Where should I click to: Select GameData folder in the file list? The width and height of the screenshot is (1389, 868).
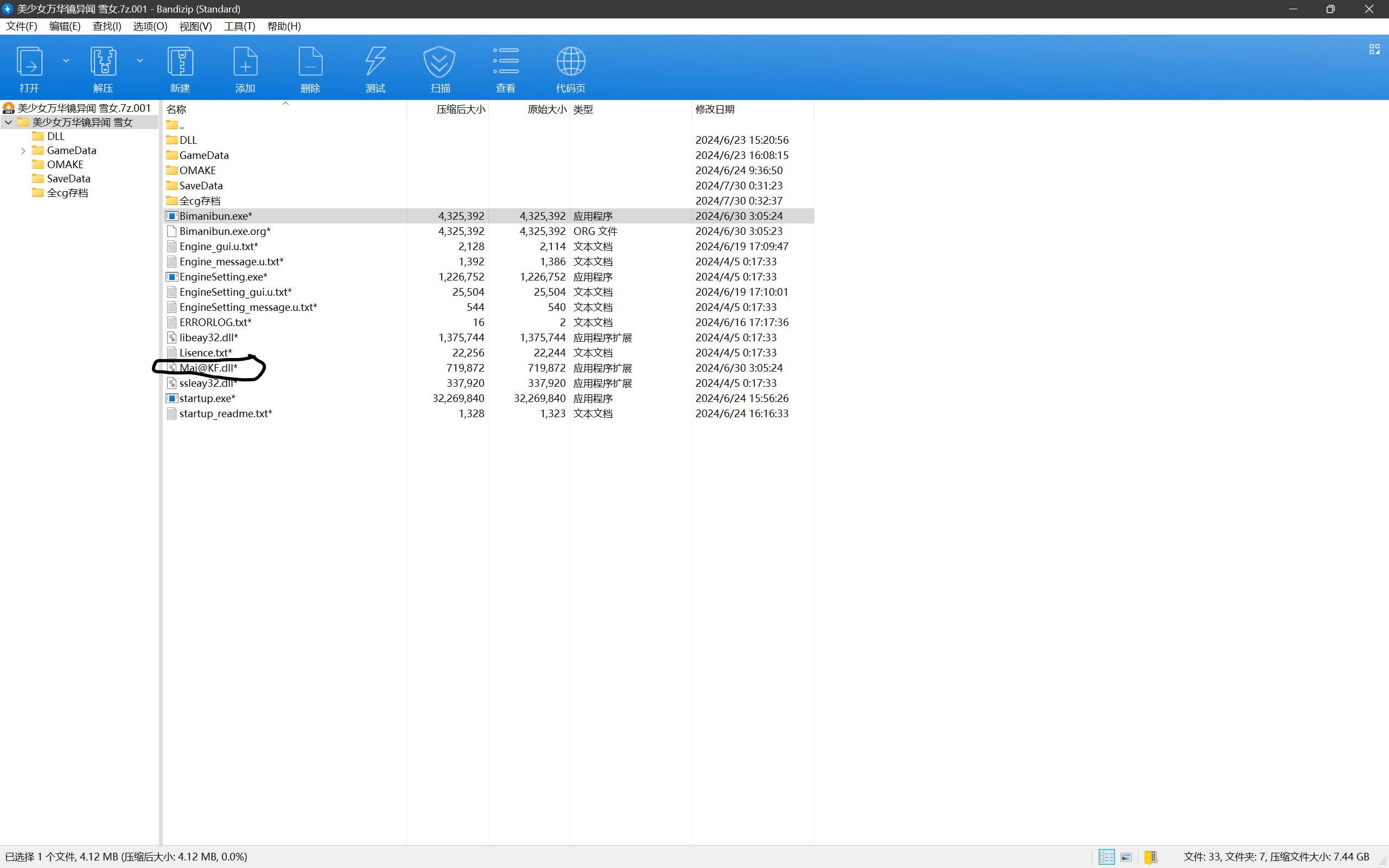coord(204,155)
